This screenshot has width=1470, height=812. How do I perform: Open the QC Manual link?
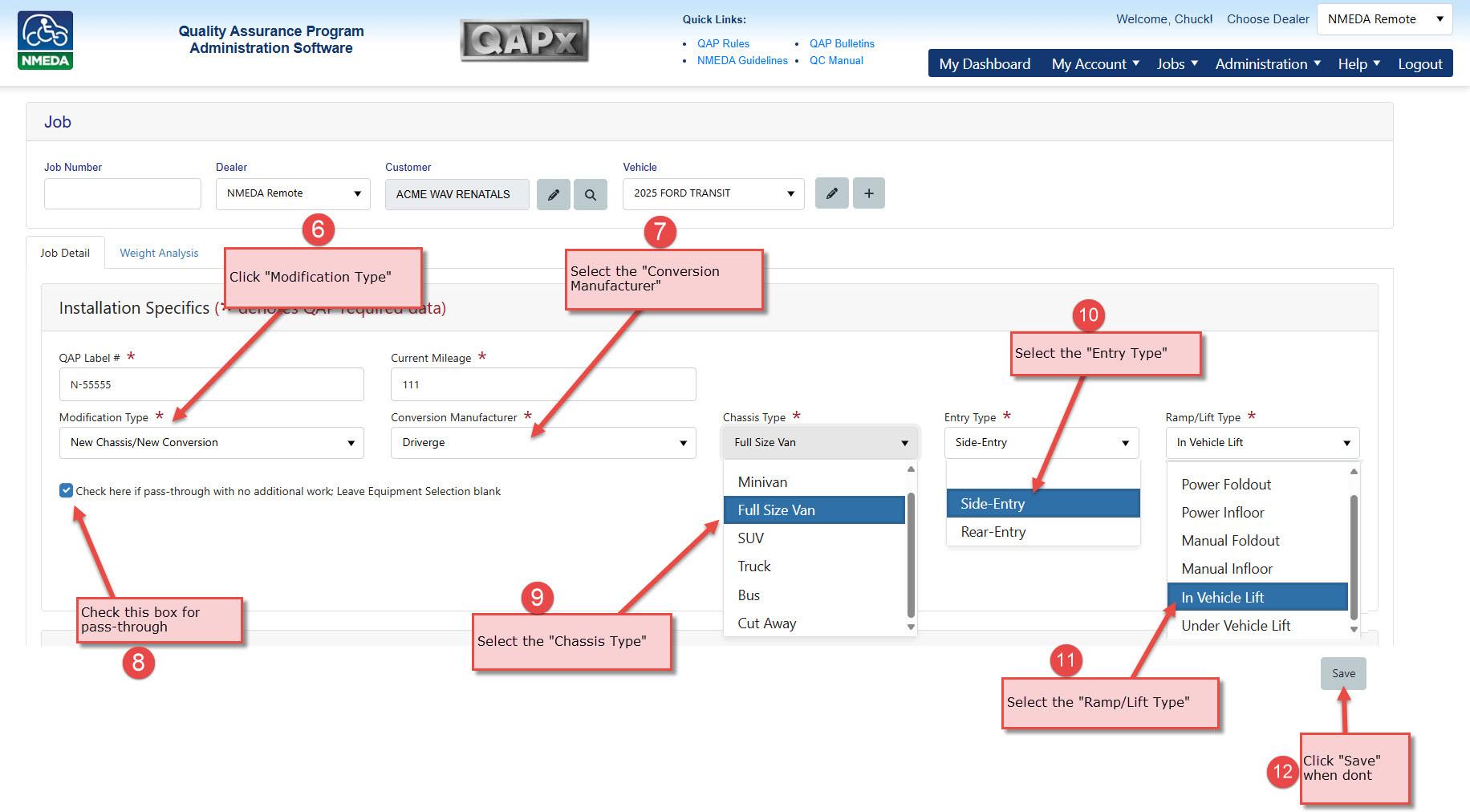836,60
